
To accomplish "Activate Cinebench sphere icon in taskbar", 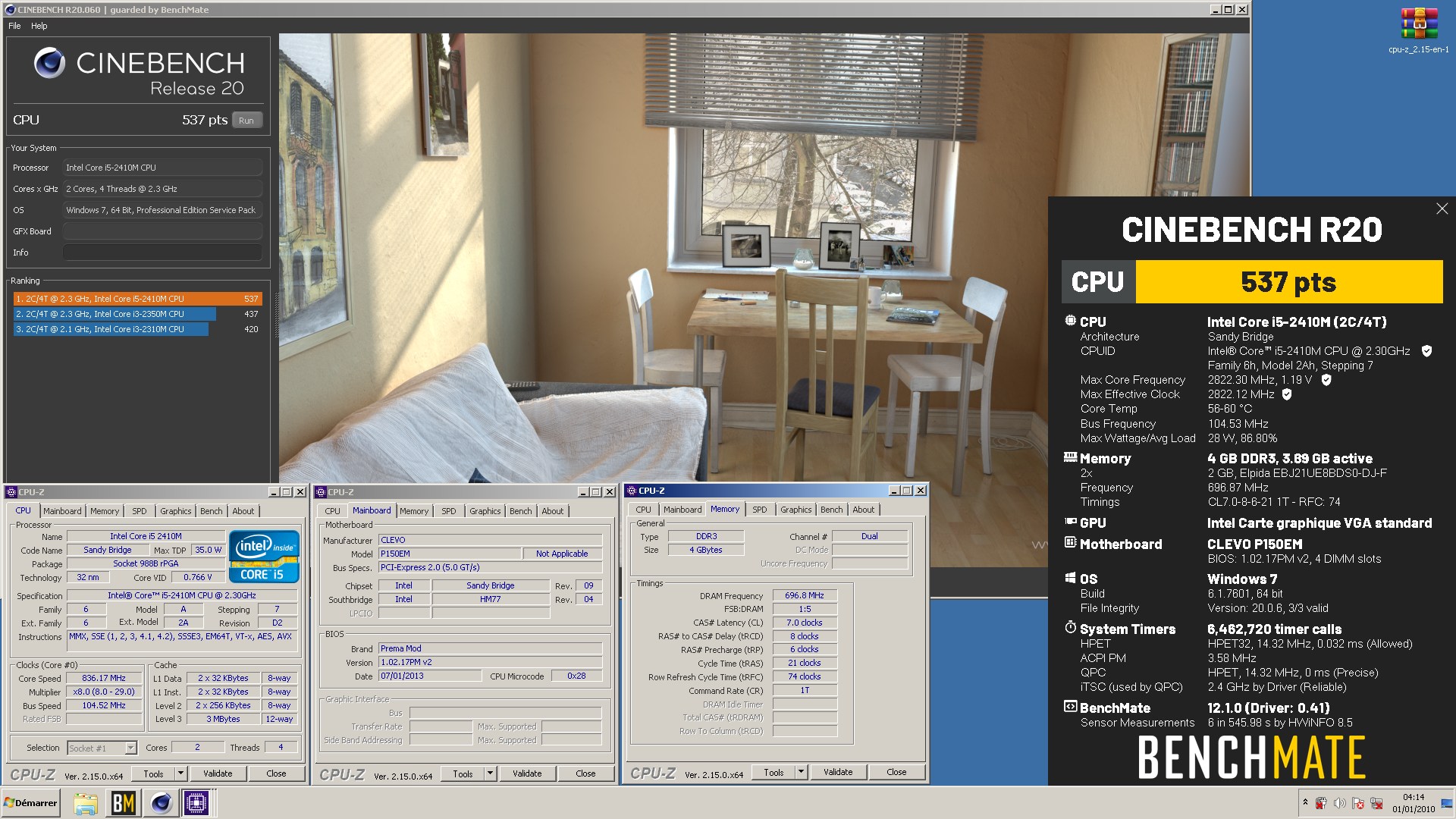I will 161,803.
